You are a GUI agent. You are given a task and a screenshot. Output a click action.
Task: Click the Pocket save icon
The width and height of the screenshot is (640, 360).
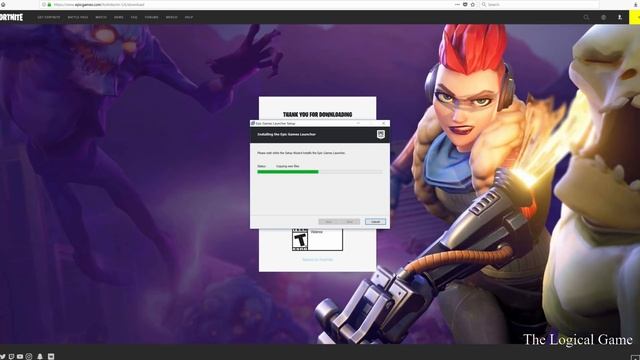[x=465, y=4]
